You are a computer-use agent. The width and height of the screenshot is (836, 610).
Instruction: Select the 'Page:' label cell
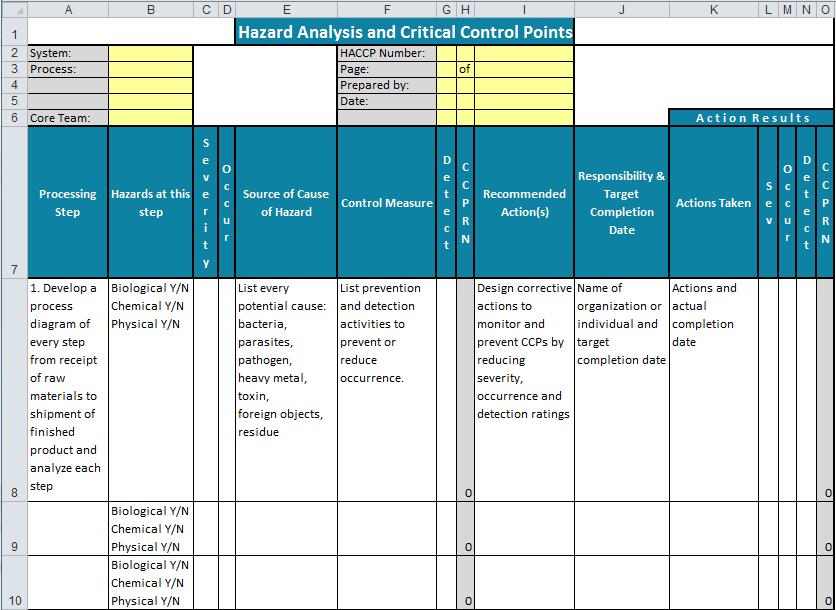[x=387, y=69]
